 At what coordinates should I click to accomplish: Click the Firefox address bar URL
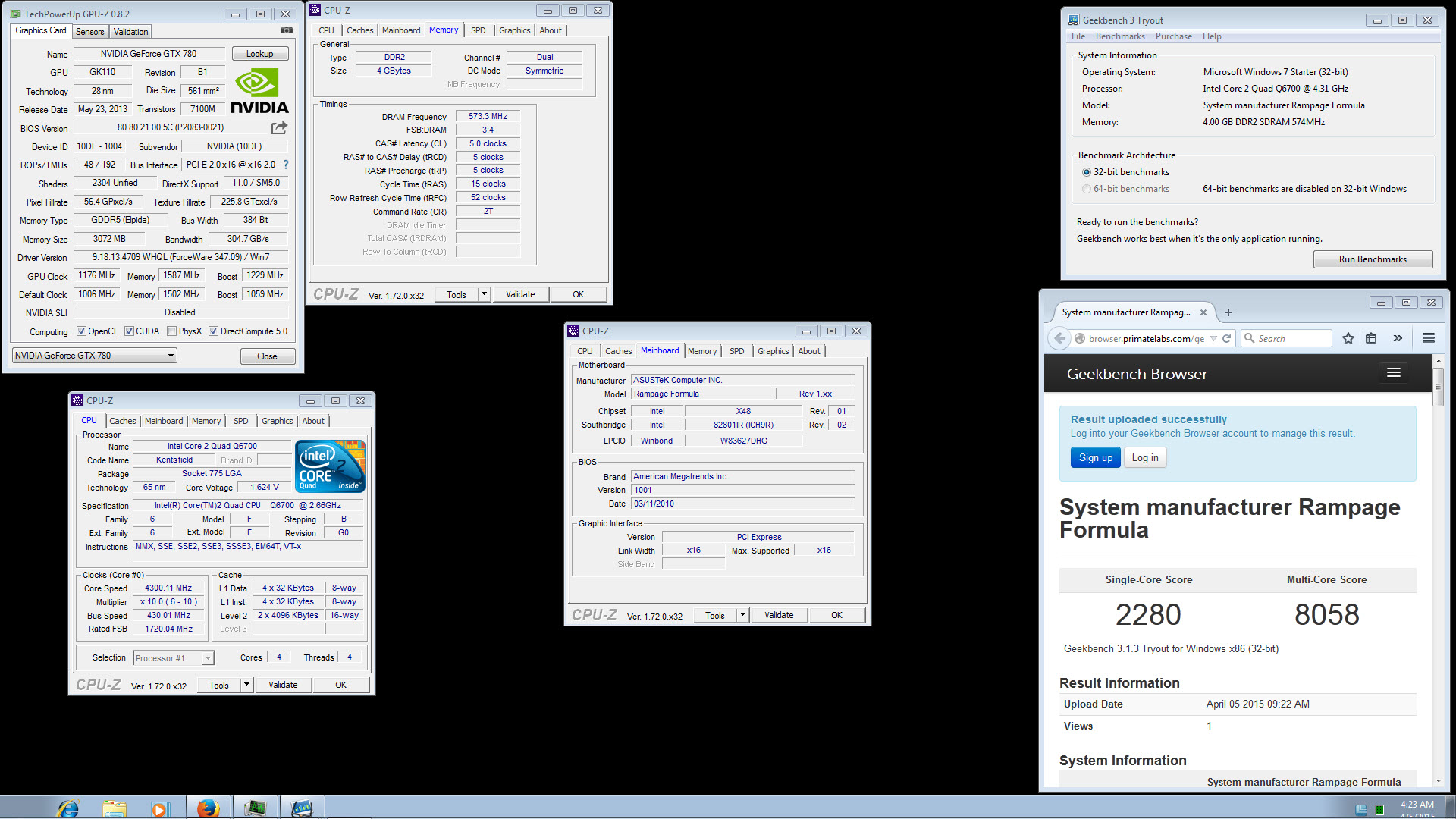point(1146,338)
